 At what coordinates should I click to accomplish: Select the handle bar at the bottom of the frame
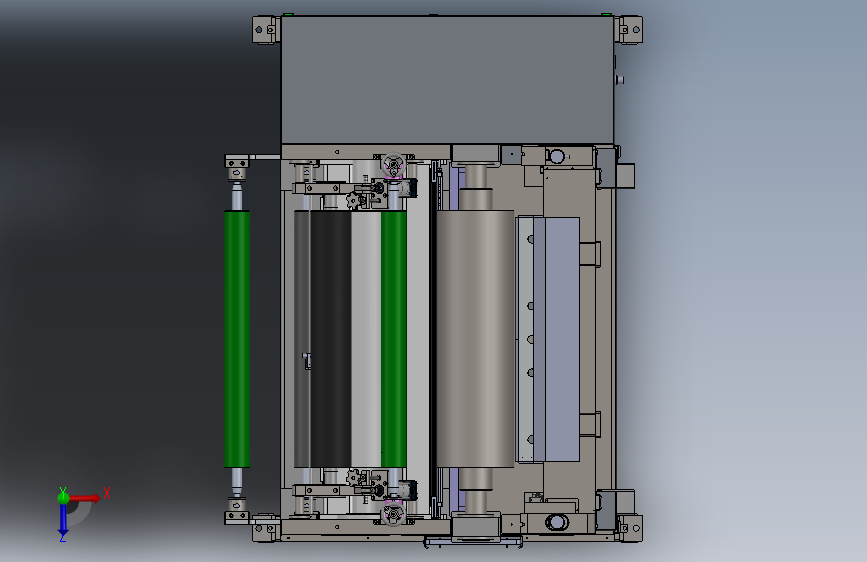[x=473, y=542]
